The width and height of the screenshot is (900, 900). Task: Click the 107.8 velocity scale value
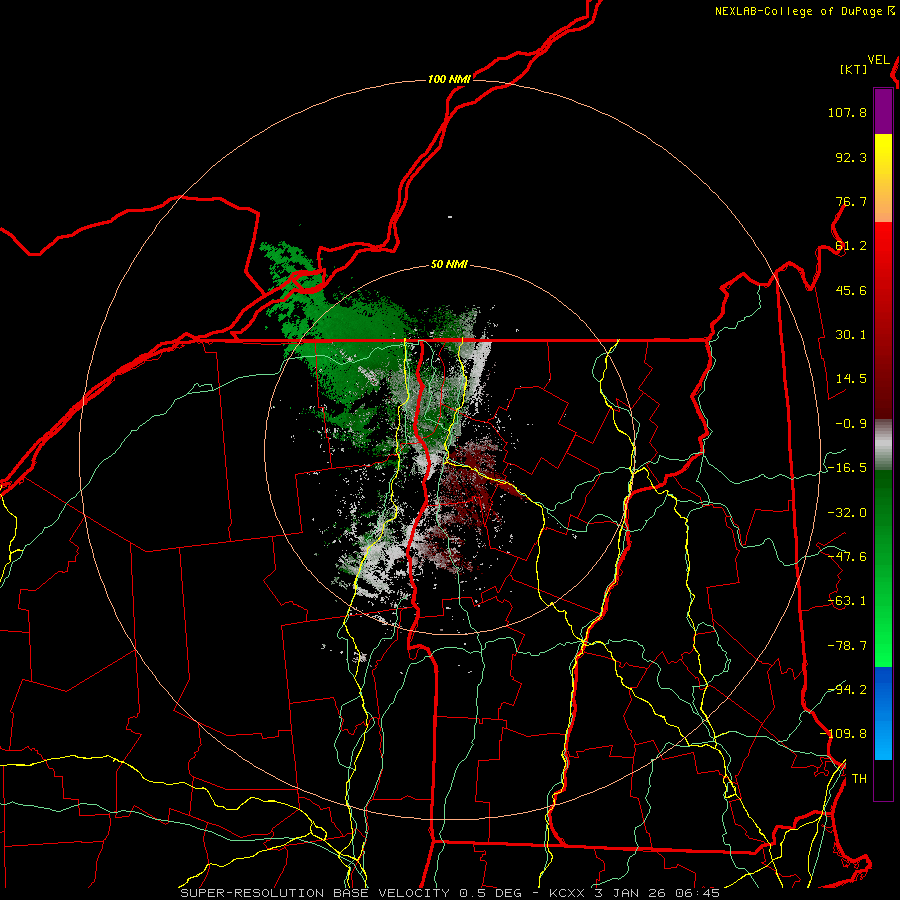click(847, 112)
